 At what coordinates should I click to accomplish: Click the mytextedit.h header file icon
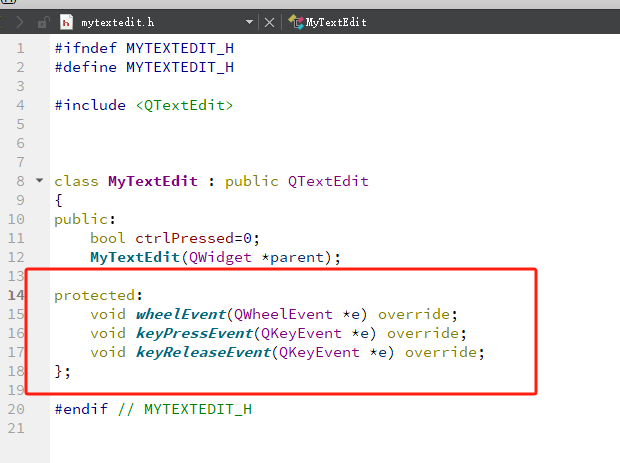coord(66,22)
